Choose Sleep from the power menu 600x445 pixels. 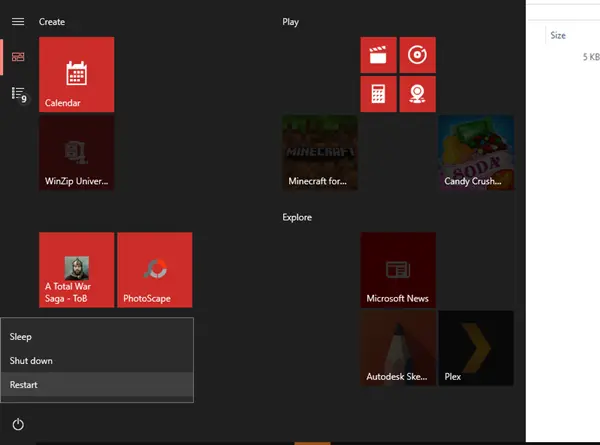coord(97,337)
